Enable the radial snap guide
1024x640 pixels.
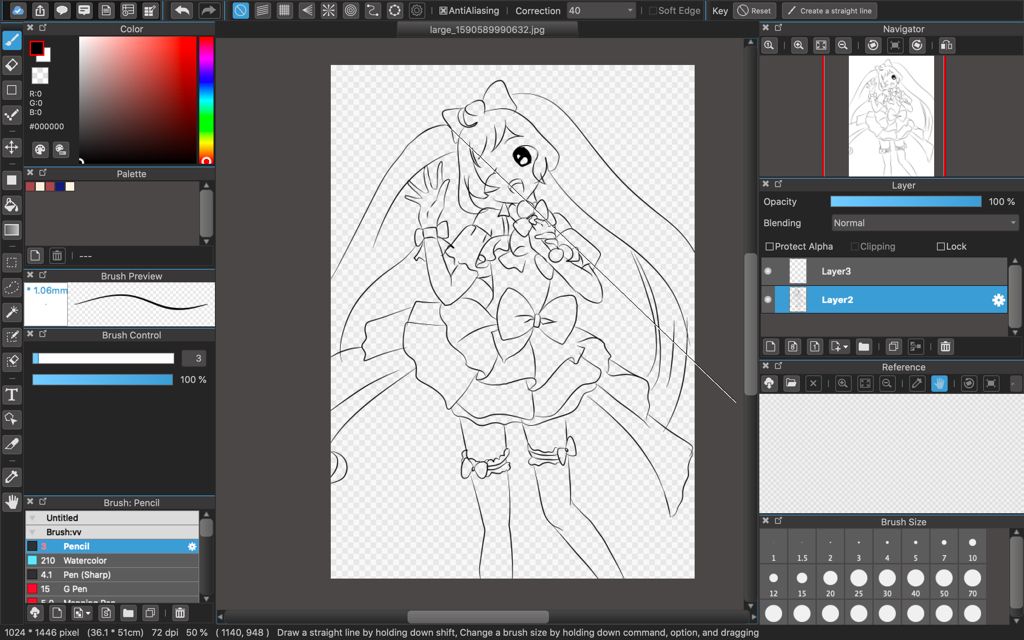pos(328,10)
